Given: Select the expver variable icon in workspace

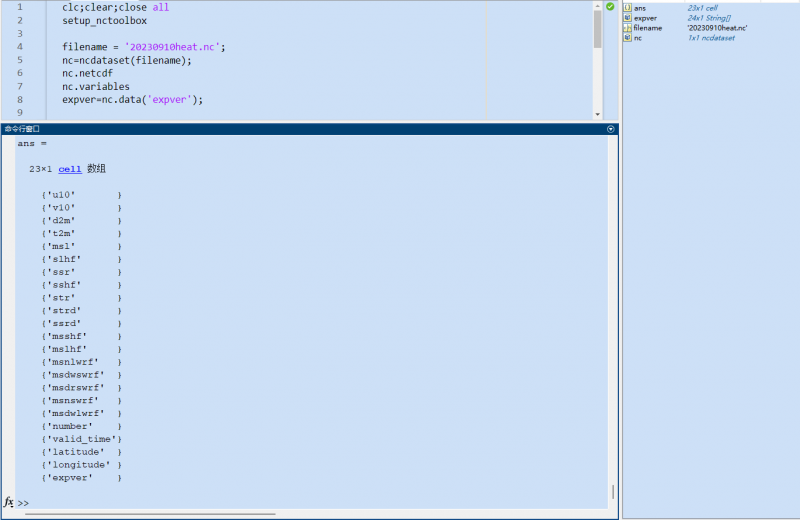Looking at the screenshot, I should (627, 18).
